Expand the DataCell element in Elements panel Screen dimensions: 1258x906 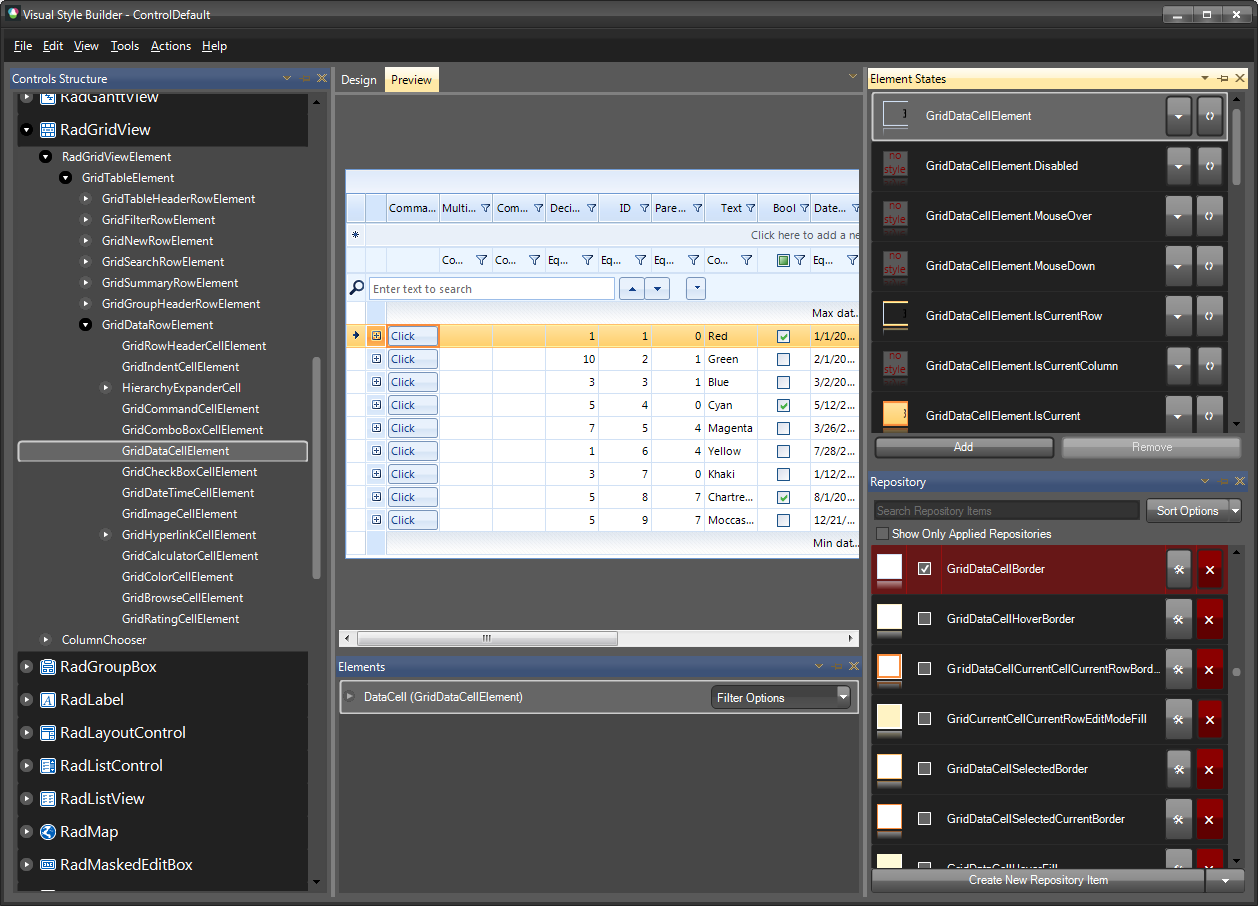click(349, 697)
